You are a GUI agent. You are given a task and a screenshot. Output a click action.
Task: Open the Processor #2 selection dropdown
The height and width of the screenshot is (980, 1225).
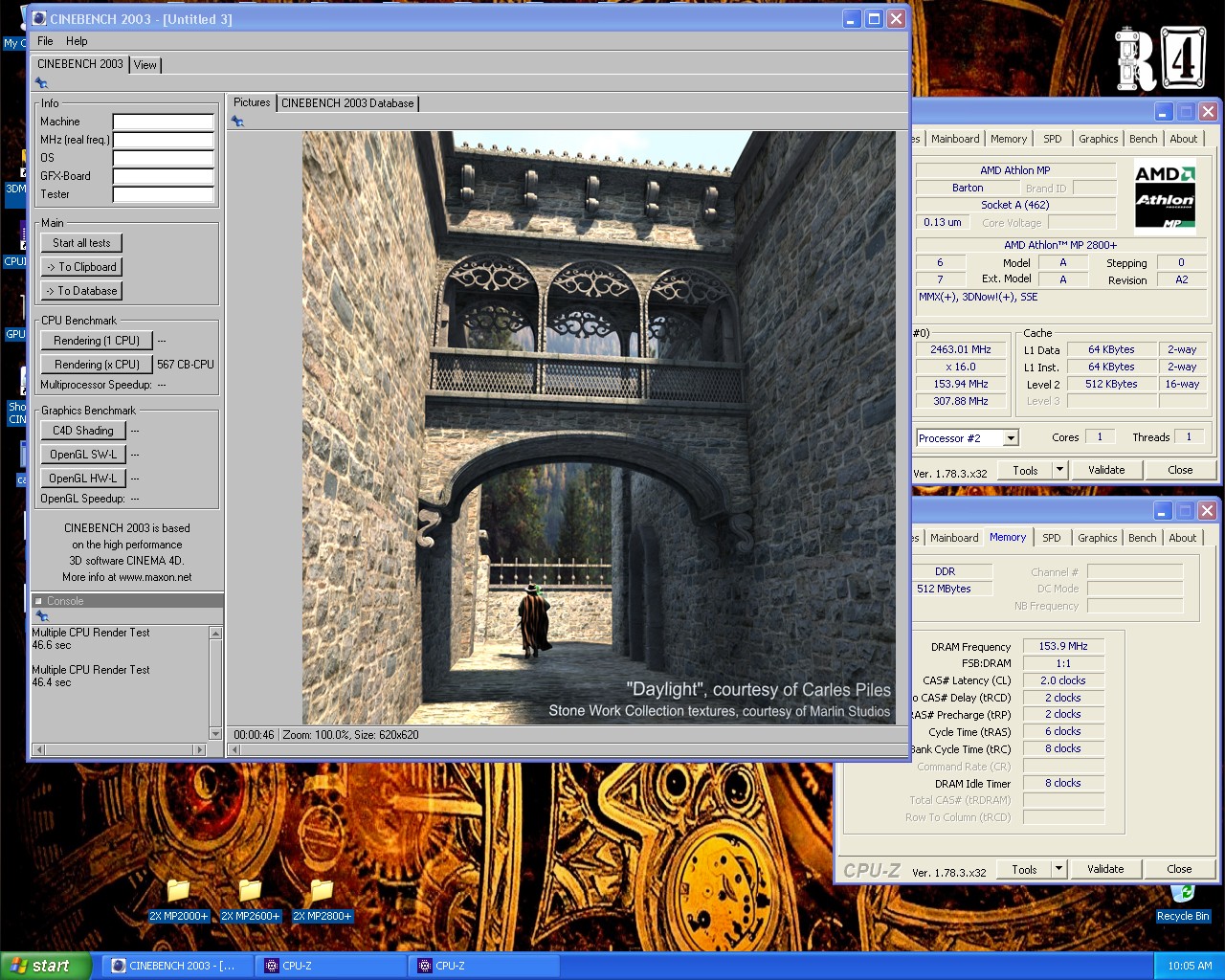[1010, 438]
